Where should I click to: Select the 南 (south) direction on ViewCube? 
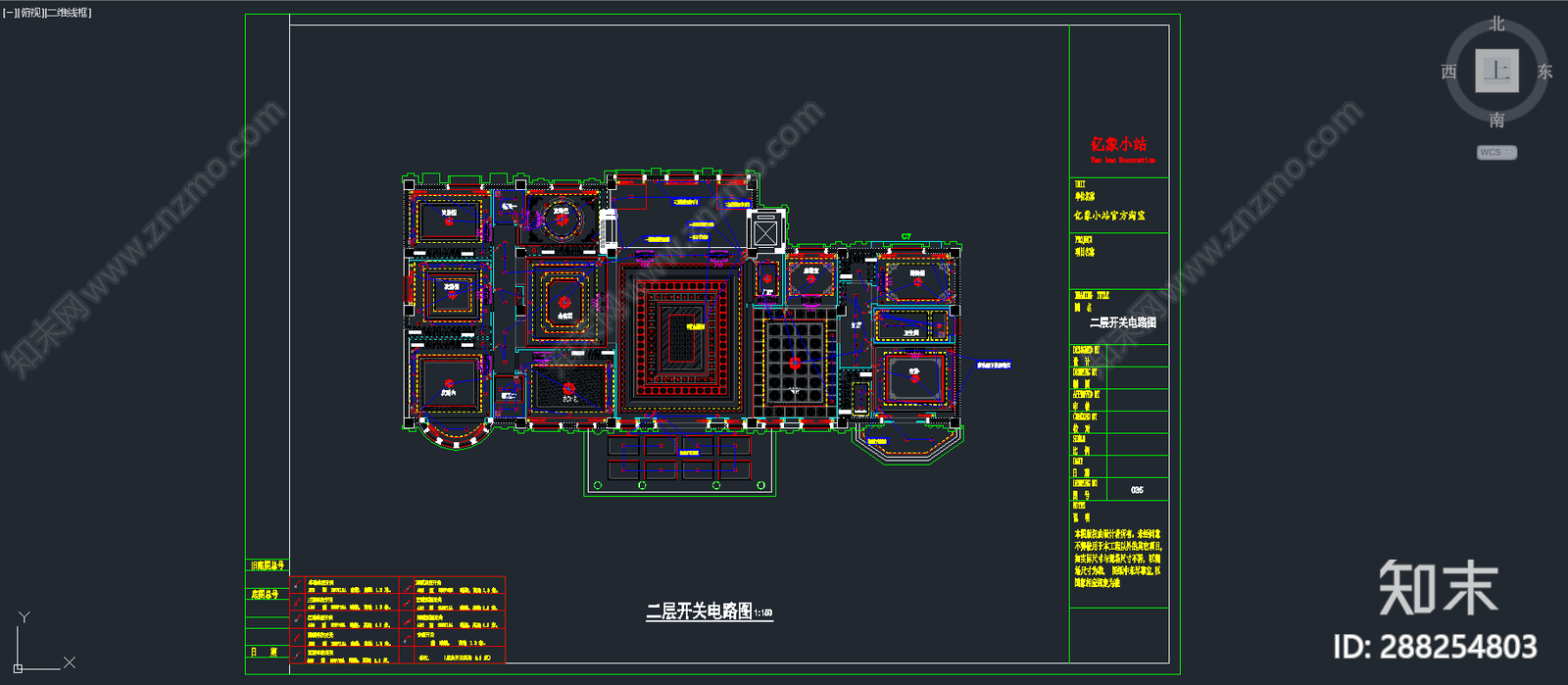(x=1496, y=120)
